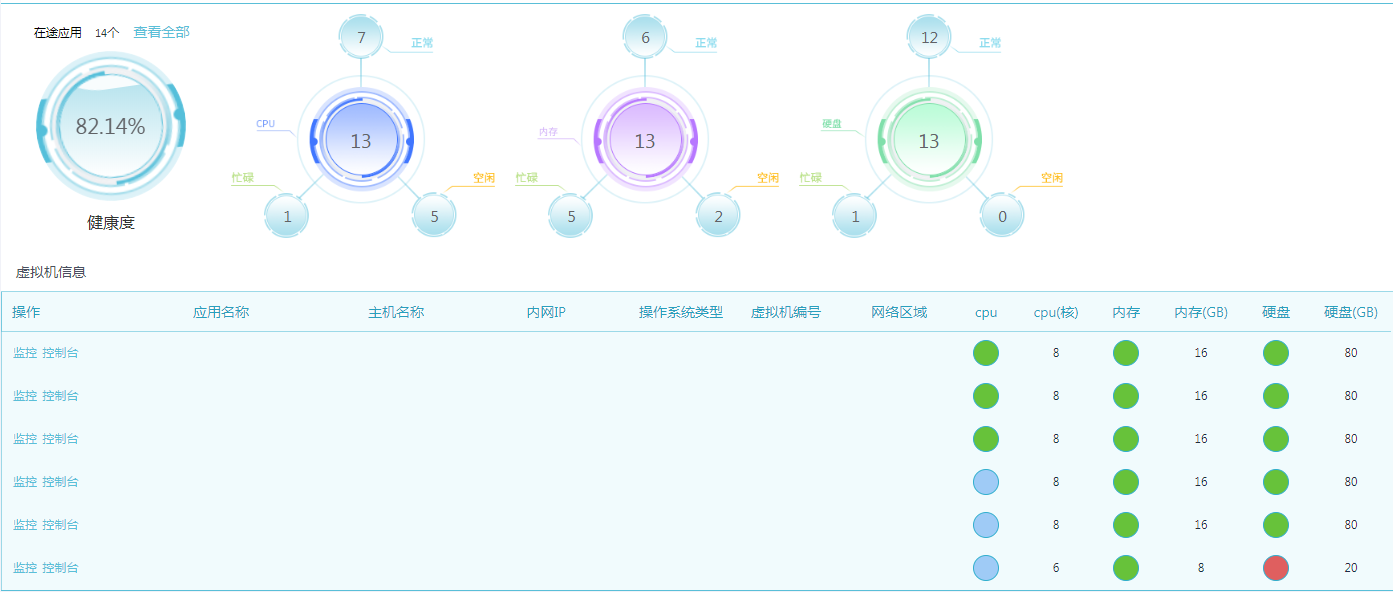
Task: Select the 硬盘 空闲 bubble showing 0
Action: pos(1002,216)
